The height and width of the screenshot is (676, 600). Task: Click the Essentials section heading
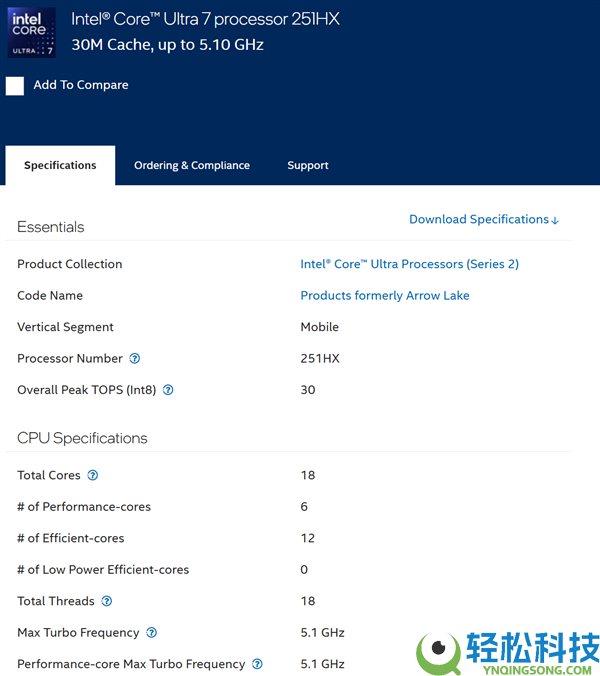[x=51, y=227]
